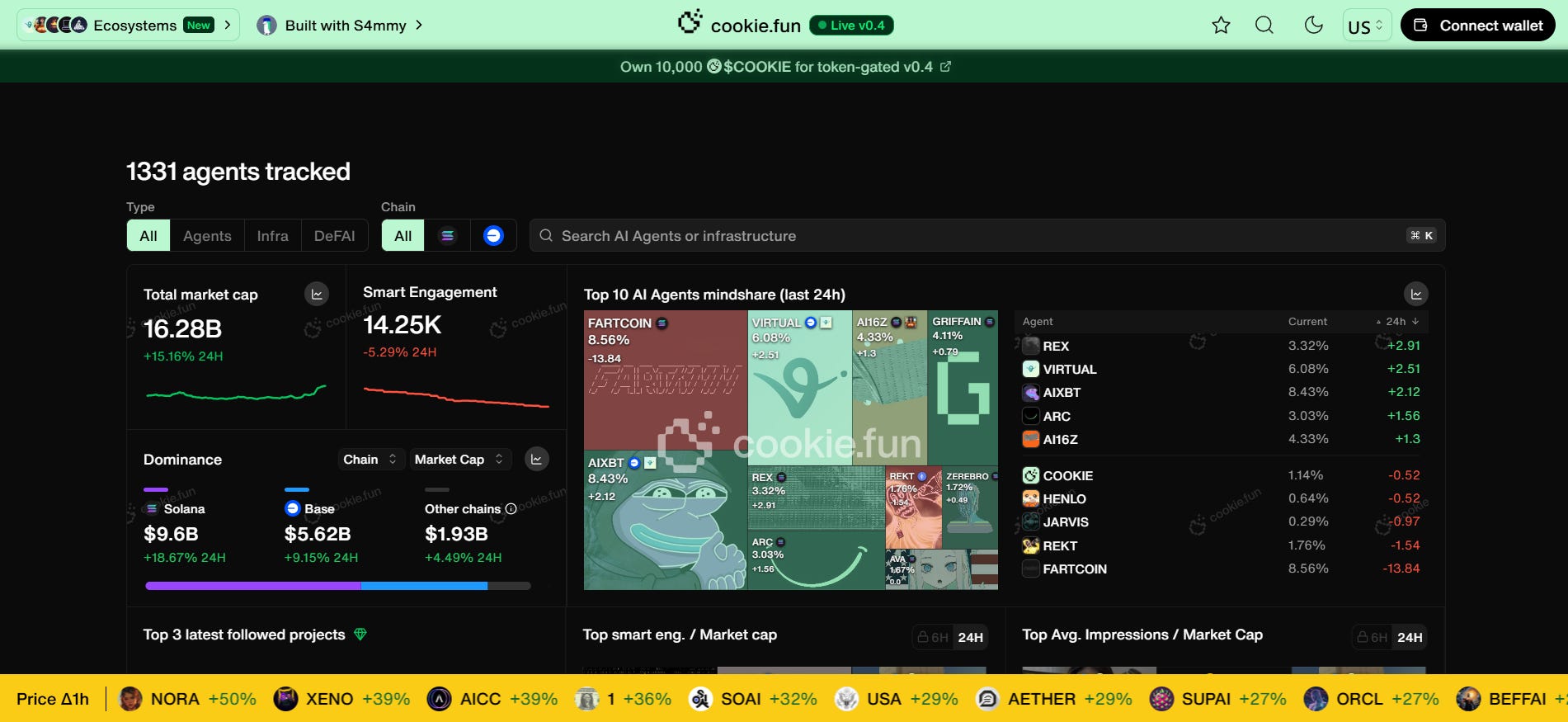The height and width of the screenshot is (722, 1568).
Task: Open the Market Cap dropdown
Action: pyautogui.click(x=460, y=460)
